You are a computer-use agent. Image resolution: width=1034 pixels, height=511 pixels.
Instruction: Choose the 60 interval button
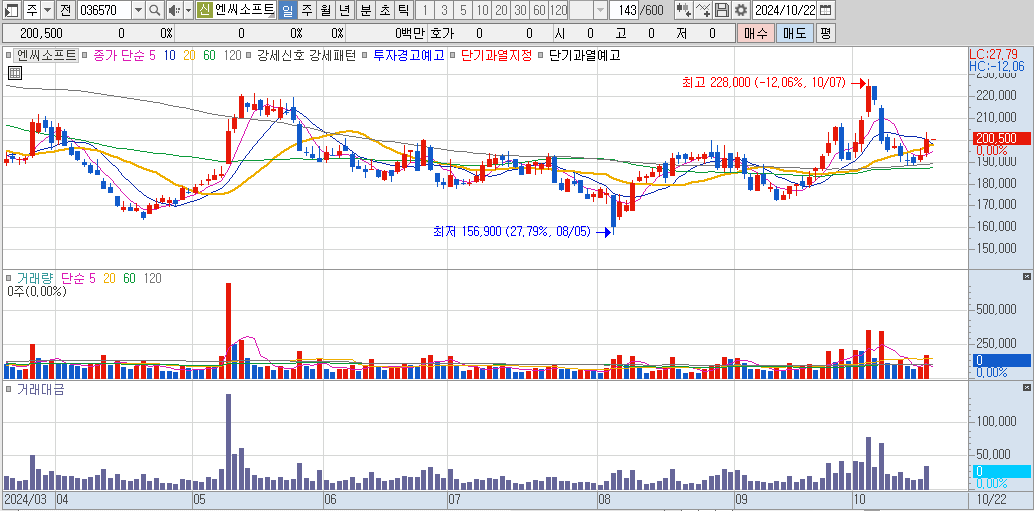539,10
